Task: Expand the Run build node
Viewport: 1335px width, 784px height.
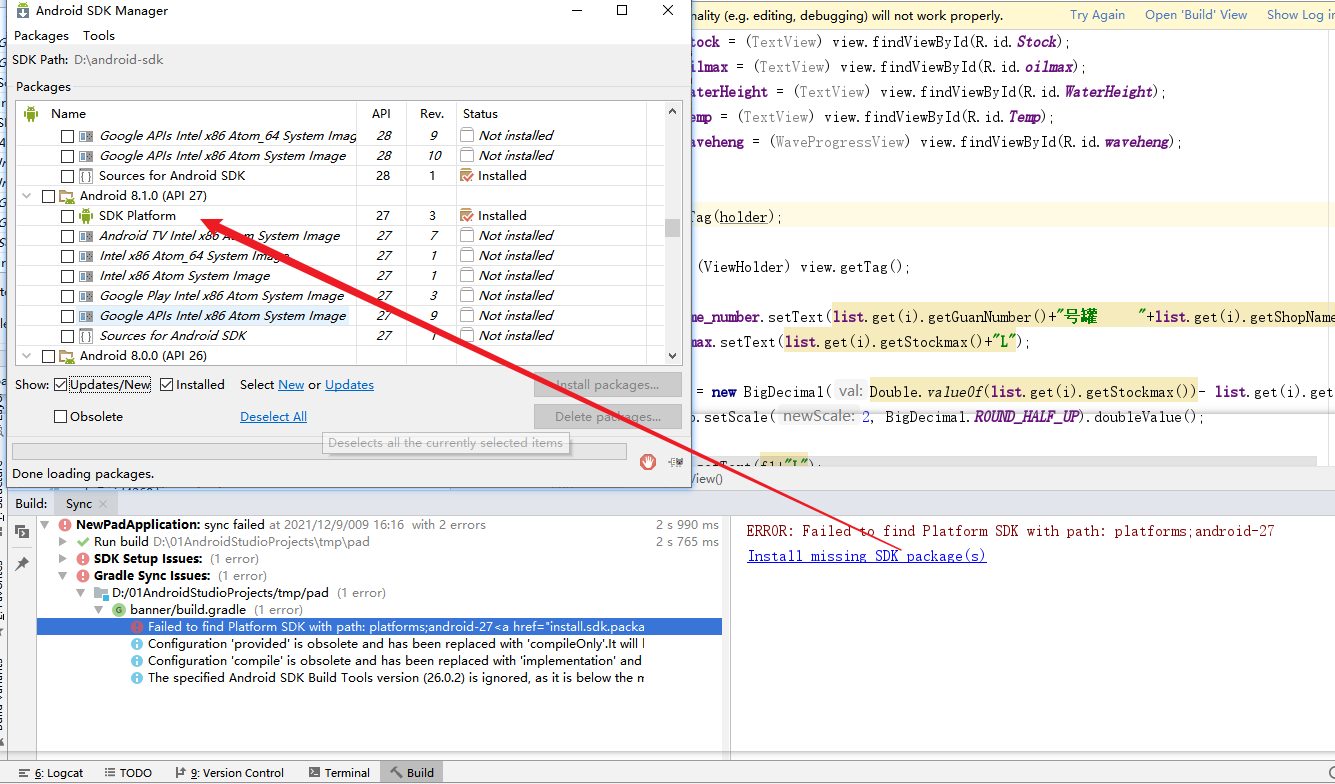Action: click(63, 542)
